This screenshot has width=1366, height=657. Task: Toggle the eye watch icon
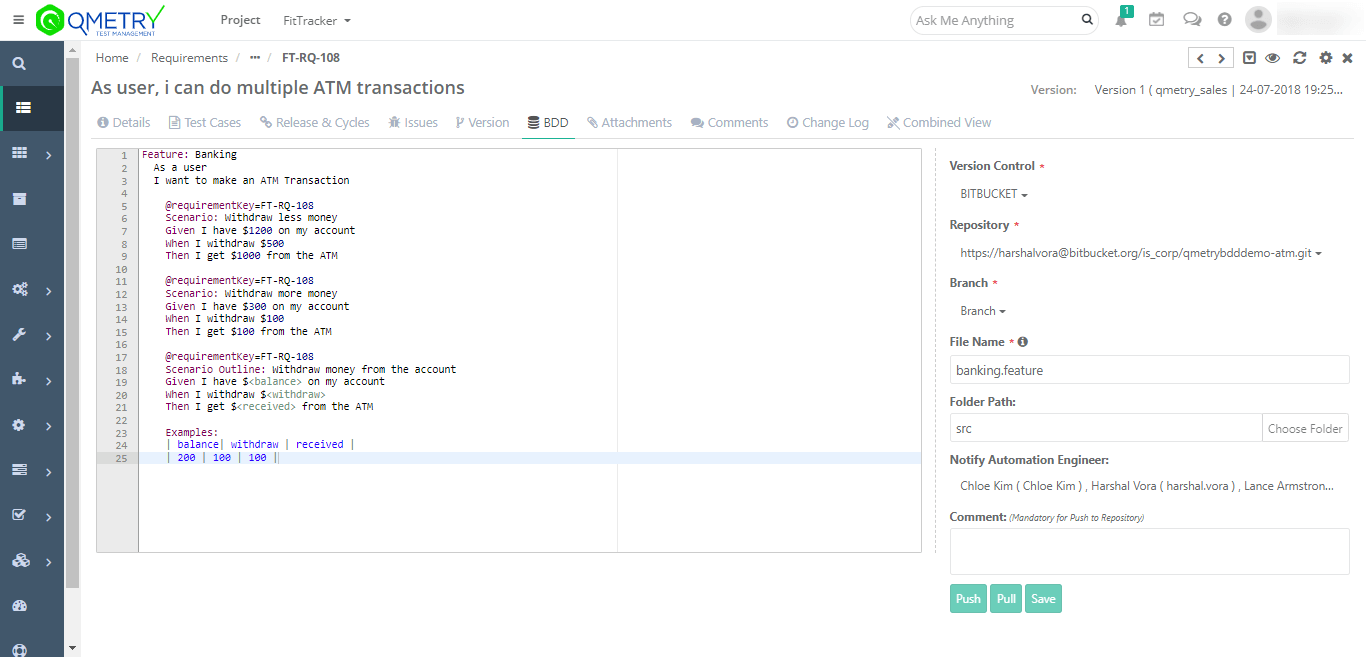click(1273, 58)
